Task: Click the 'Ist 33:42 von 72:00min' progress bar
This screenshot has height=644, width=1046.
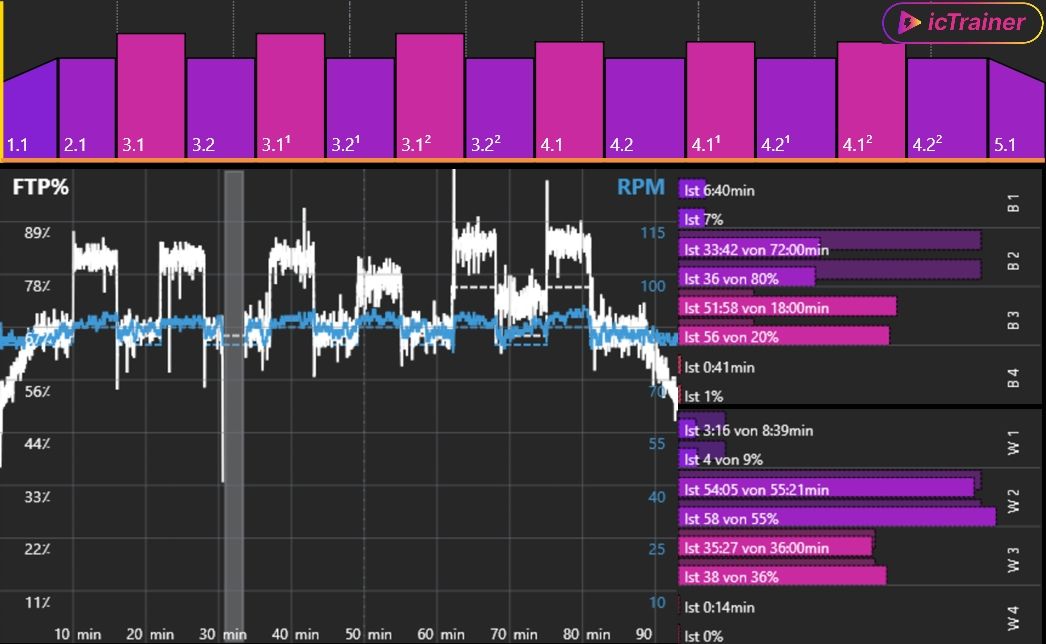Action: pos(830,249)
